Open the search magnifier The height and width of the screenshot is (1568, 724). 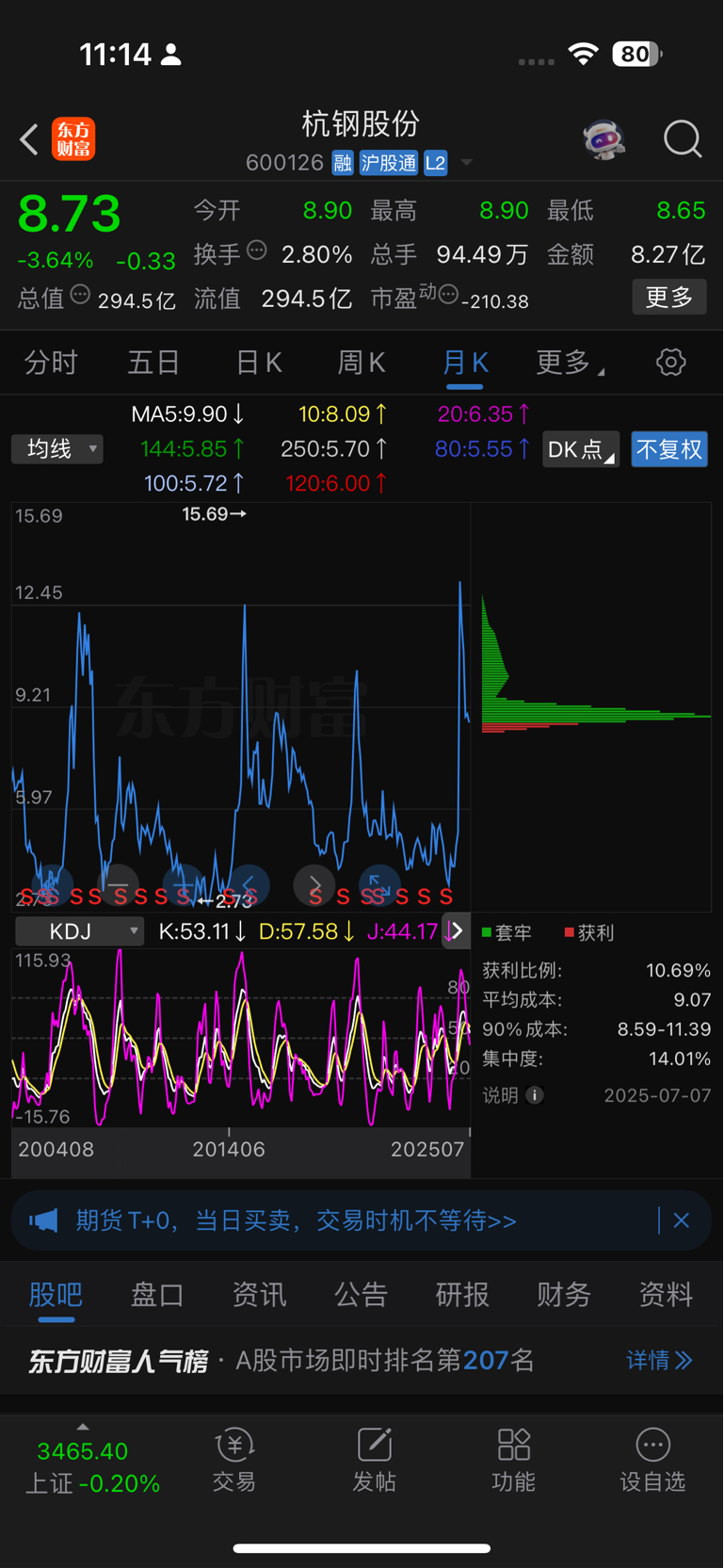(x=683, y=139)
